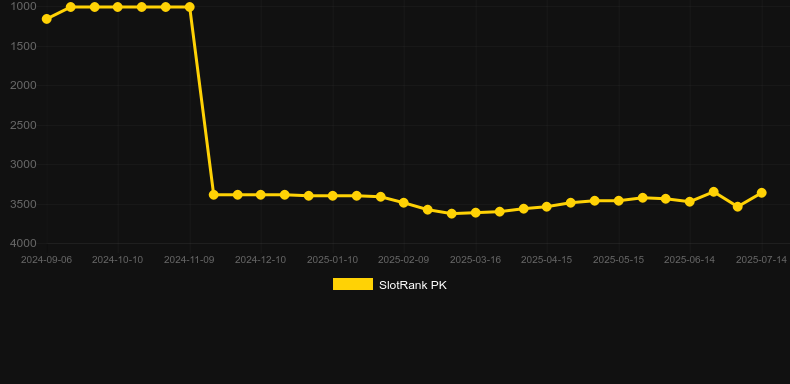Click the 2000 y-axis label
This screenshot has width=790, height=384.
click(23, 86)
